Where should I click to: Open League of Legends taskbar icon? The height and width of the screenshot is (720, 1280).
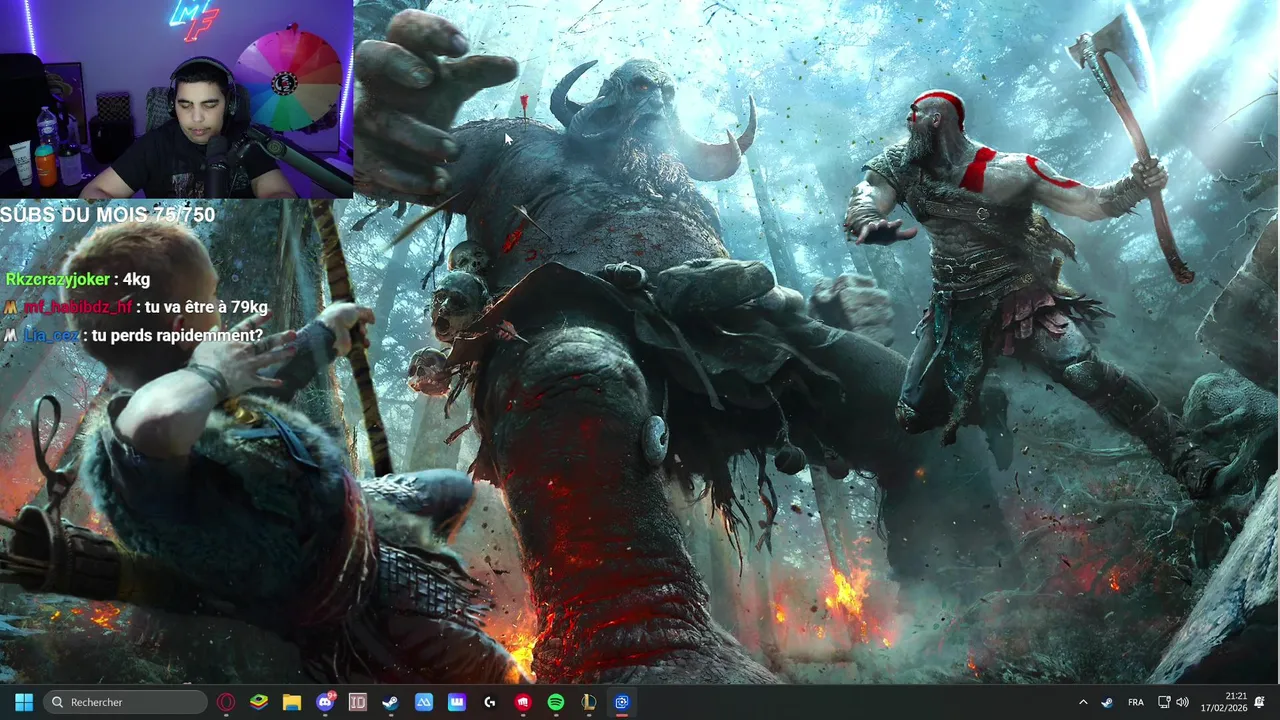point(589,702)
